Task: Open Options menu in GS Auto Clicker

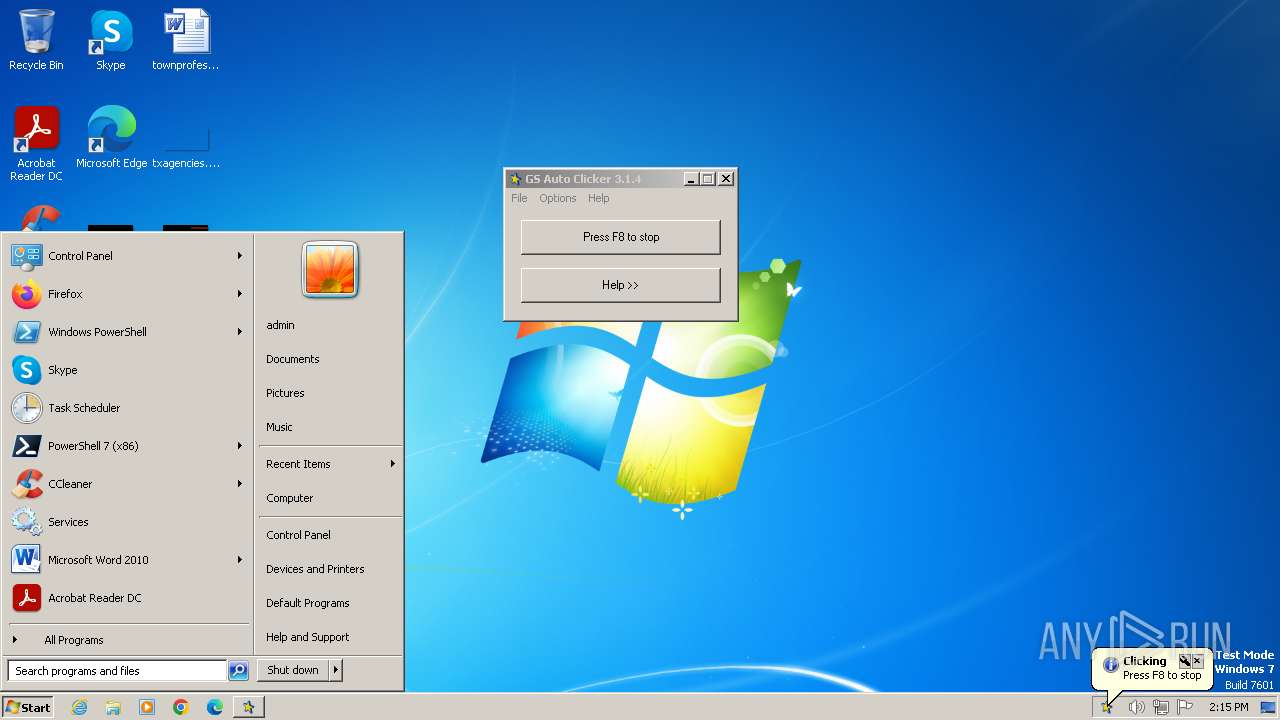Action: [558, 198]
